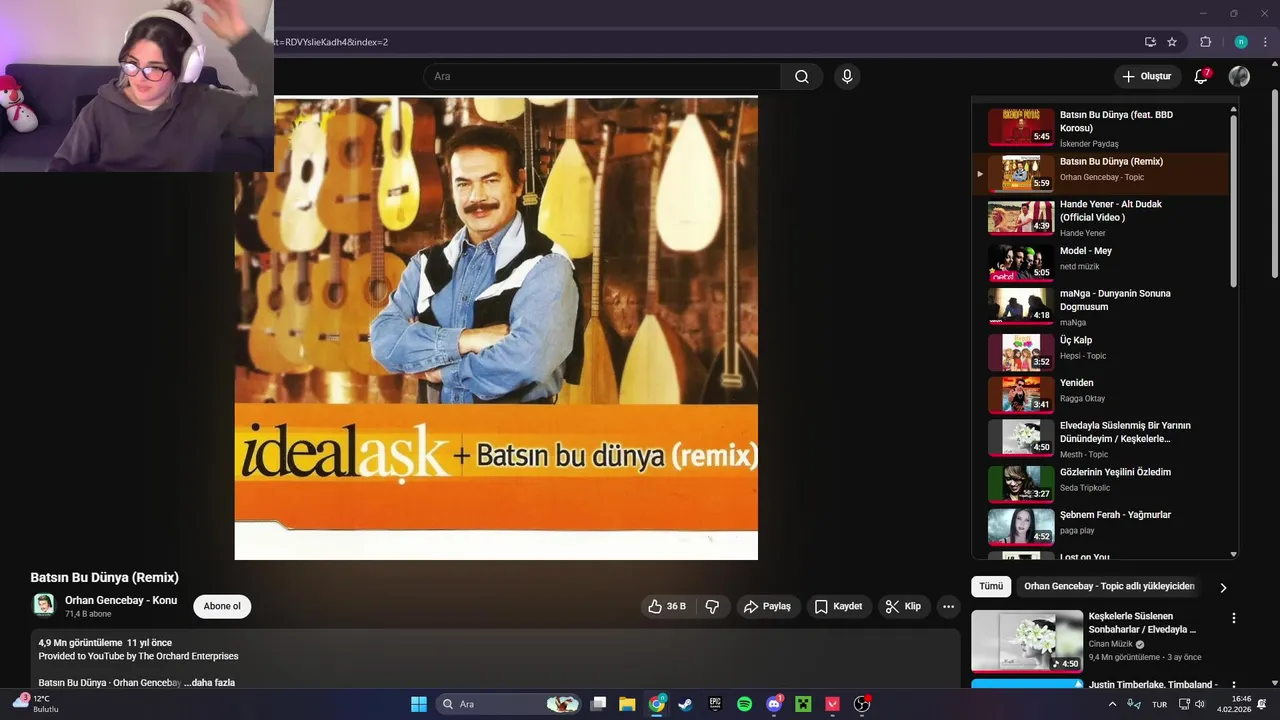Click the currently playing Batsın Bu Dünya (Remix) item
Image resolution: width=1280 pixels, height=720 pixels.
point(1100,173)
